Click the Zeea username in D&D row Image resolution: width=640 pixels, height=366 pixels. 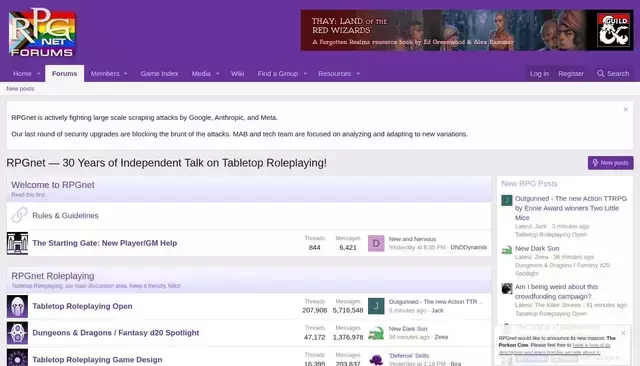coord(441,337)
